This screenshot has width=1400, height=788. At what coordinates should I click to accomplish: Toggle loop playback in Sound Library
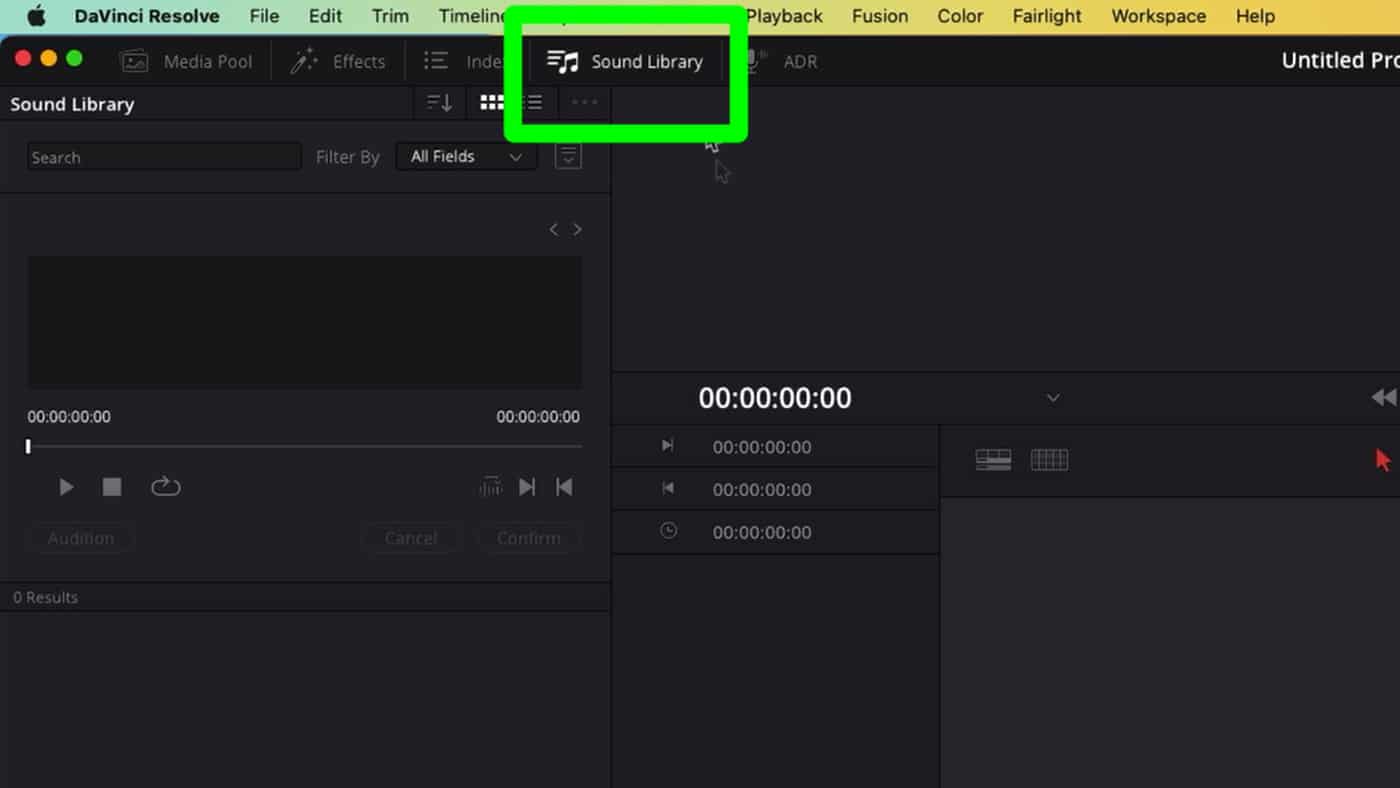165,487
